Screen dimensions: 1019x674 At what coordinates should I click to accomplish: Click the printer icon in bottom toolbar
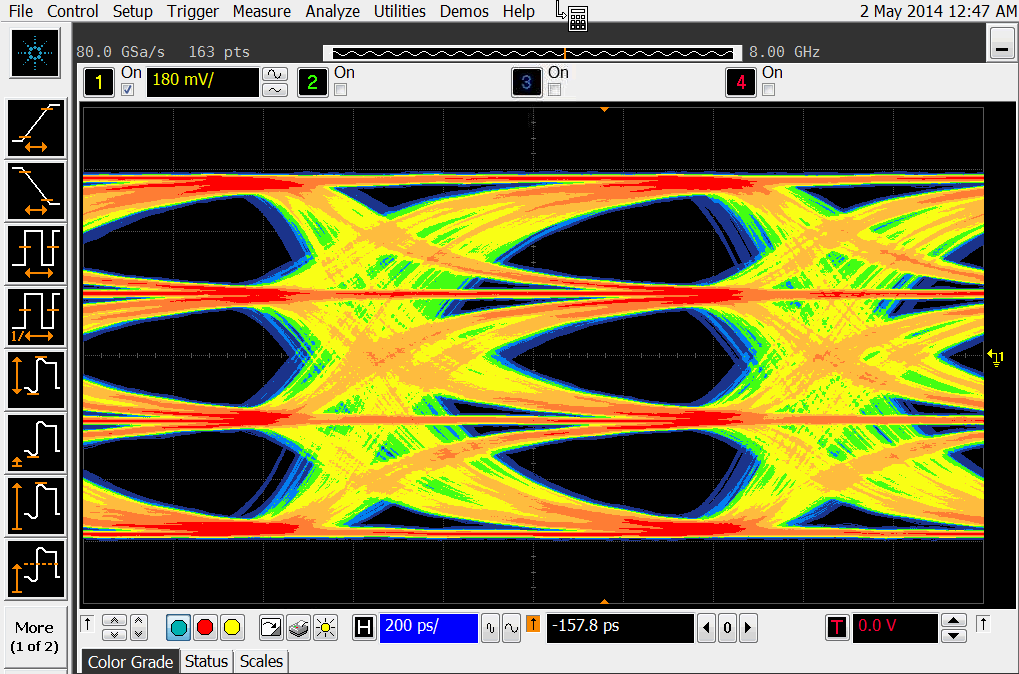298,627
